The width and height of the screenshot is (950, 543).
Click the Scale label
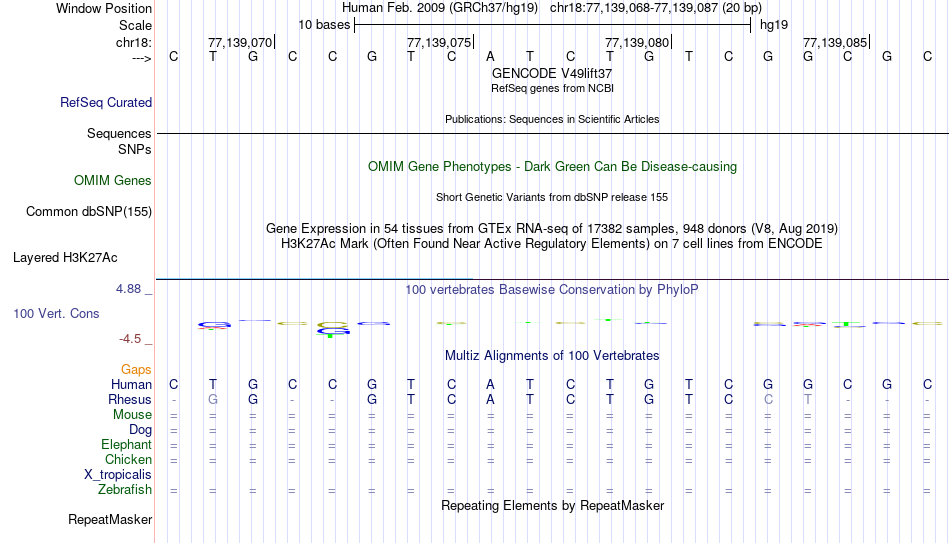click(135, 25)
